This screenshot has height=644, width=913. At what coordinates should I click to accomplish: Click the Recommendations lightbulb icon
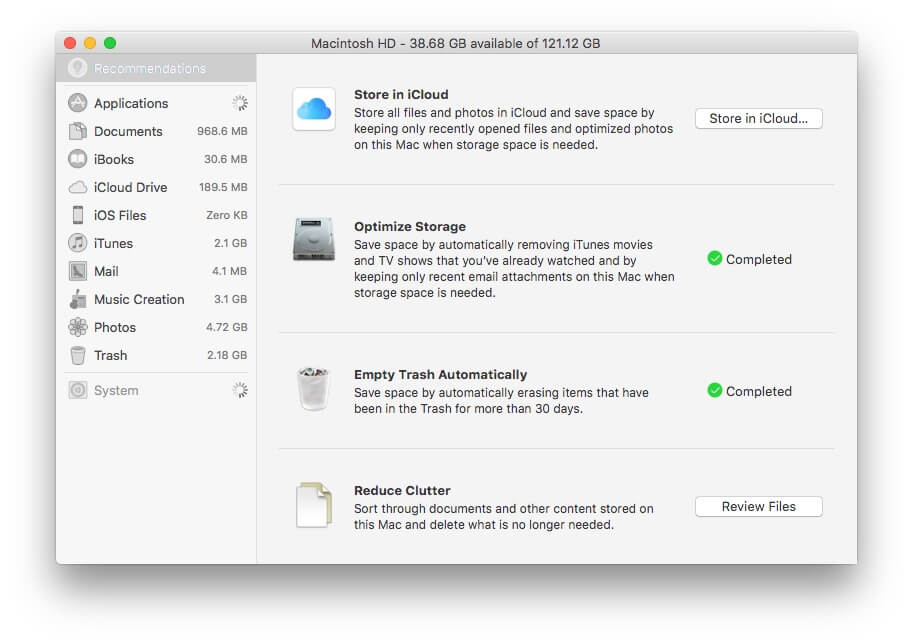pyautogui.click(x=77, y=68)
